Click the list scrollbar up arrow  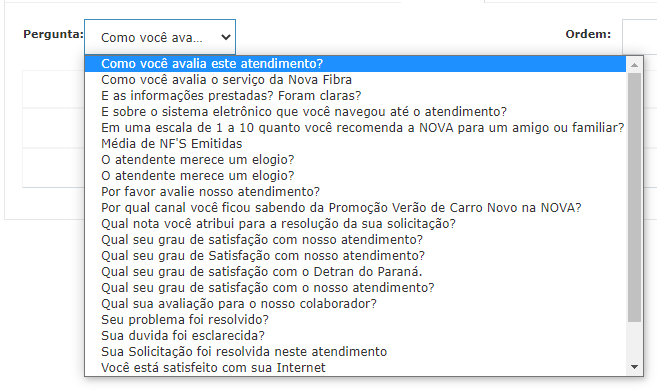pyautogui.click(x=634, y=64)
